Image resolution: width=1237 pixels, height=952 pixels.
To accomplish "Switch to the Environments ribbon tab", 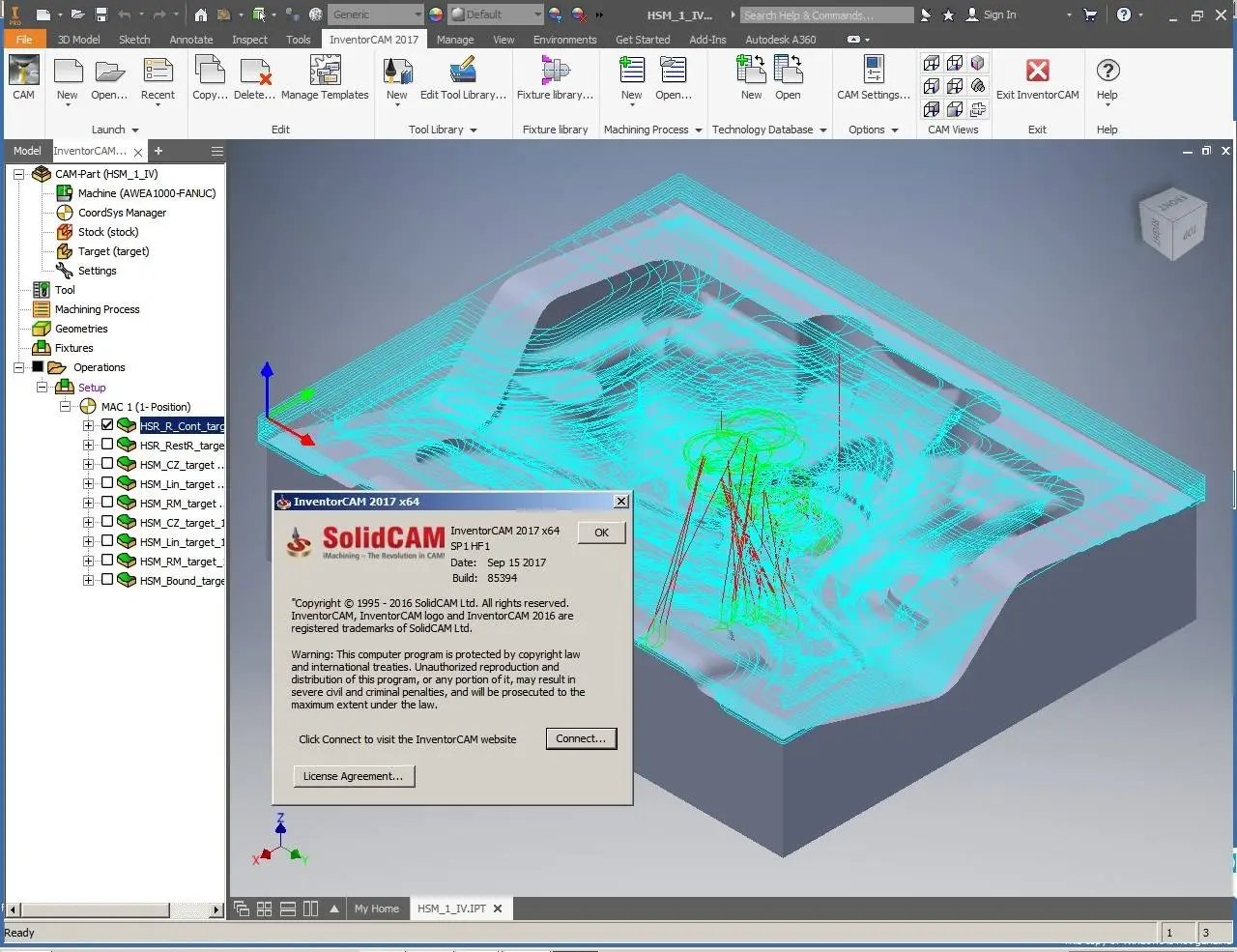I will click(565, 40).
